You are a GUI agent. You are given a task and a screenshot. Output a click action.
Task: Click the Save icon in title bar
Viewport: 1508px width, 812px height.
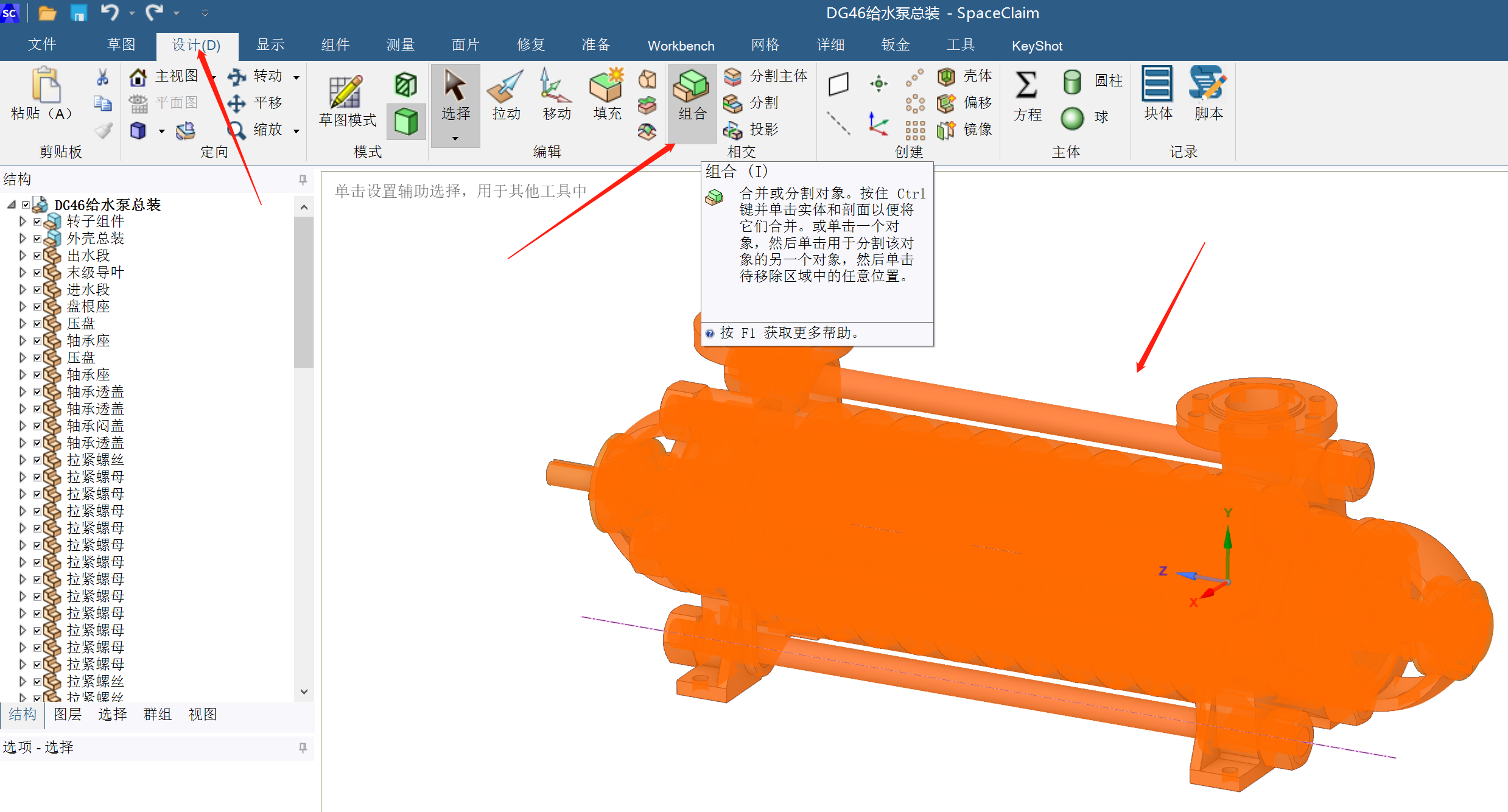click(79, 13)
